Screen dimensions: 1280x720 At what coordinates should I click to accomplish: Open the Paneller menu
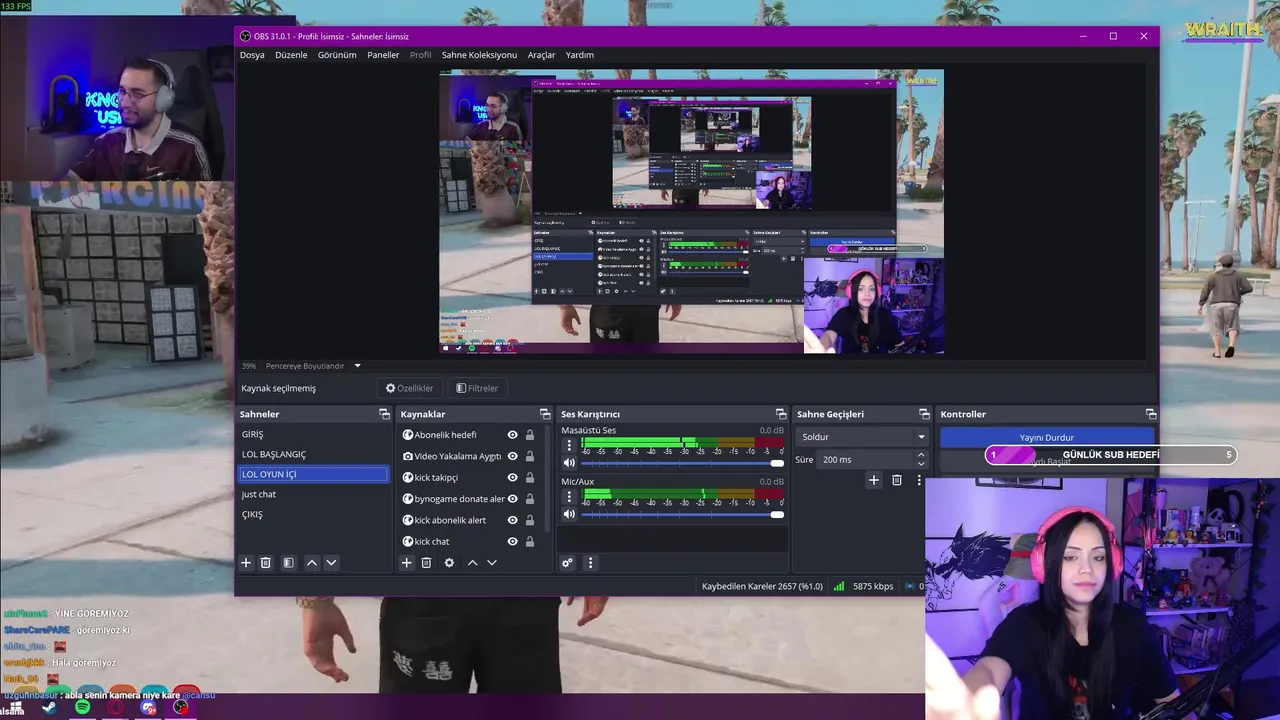[x=383, y=55]
